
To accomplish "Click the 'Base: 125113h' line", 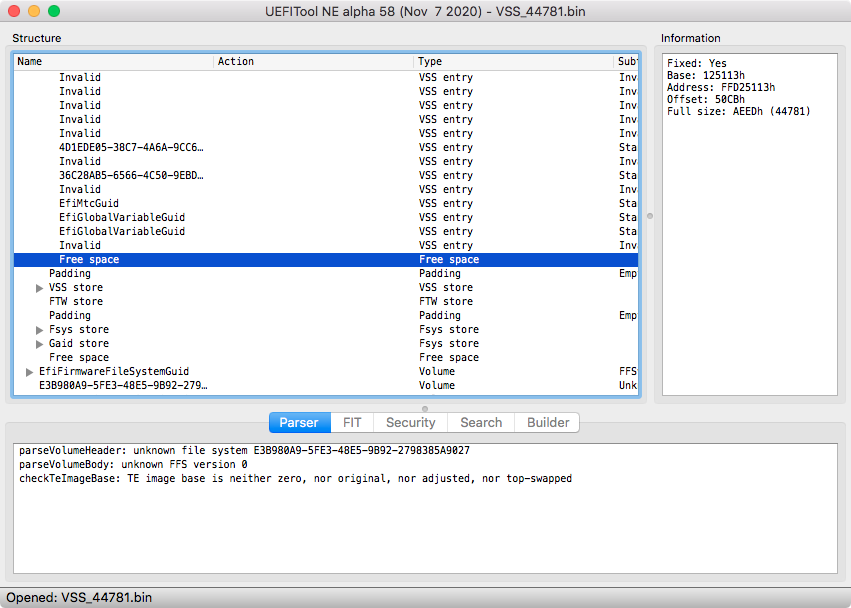I will pos(706,75).
